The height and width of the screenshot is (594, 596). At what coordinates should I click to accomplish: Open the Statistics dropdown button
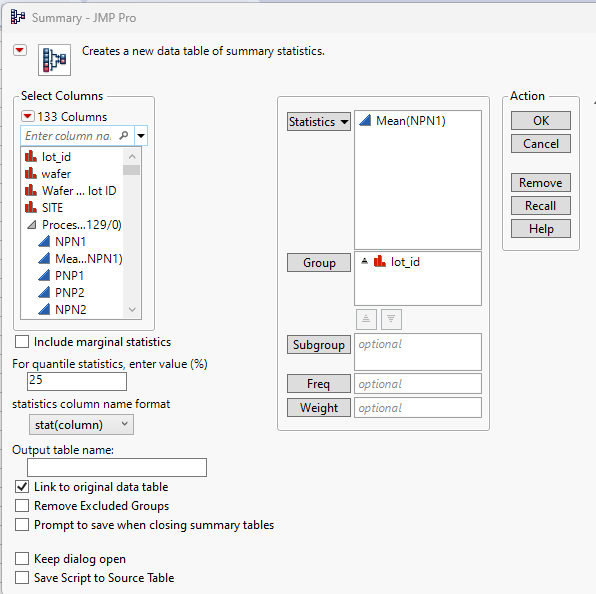click(319, 122)
